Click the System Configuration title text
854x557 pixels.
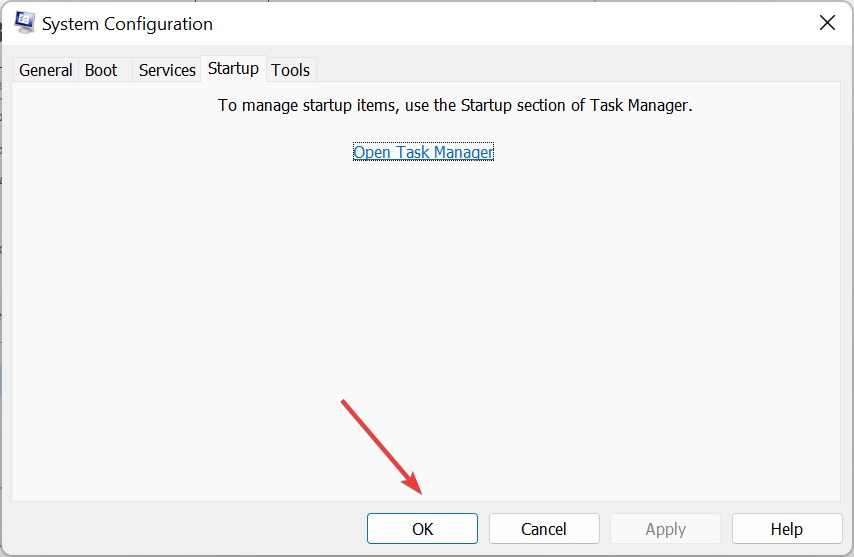click(127, 24)
